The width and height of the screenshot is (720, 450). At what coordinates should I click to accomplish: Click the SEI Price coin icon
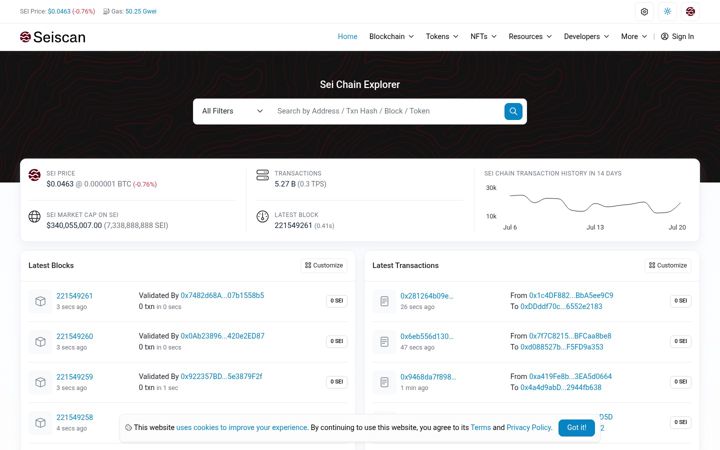[34, 175]
